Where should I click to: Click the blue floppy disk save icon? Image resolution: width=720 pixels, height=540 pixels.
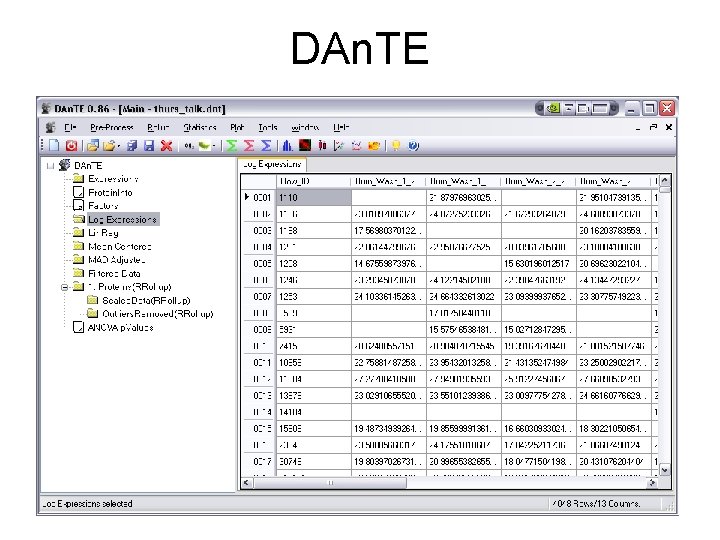[149, 146]
